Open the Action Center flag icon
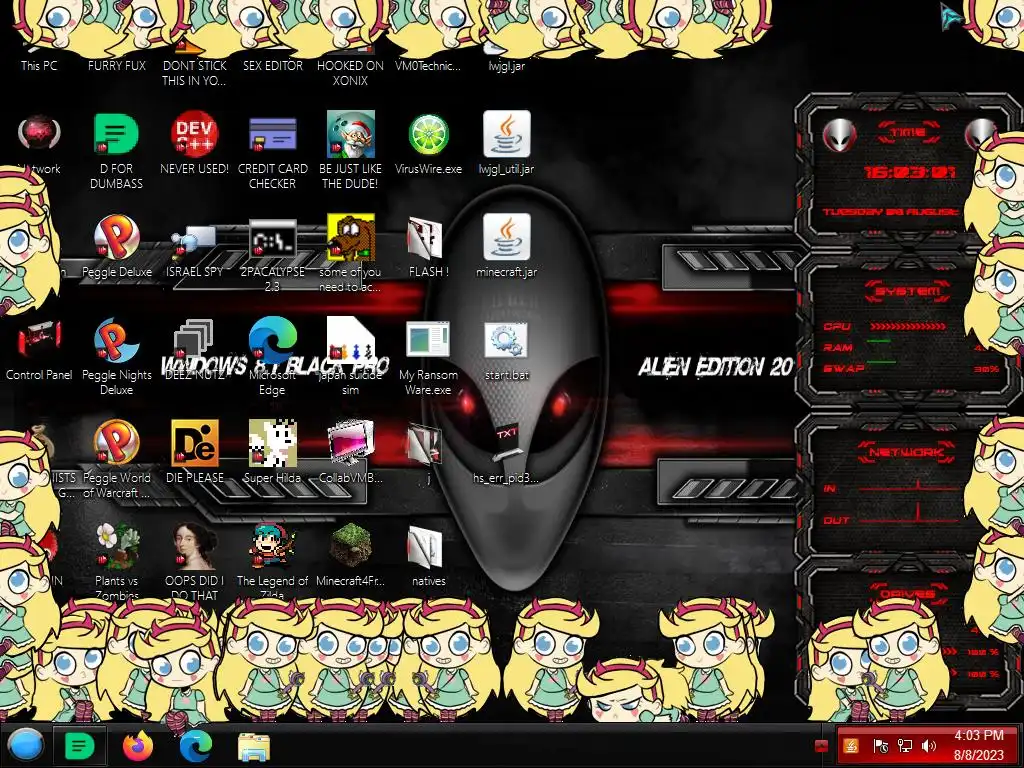Viewport: 1024px width, 768px height. click(880, 746)
